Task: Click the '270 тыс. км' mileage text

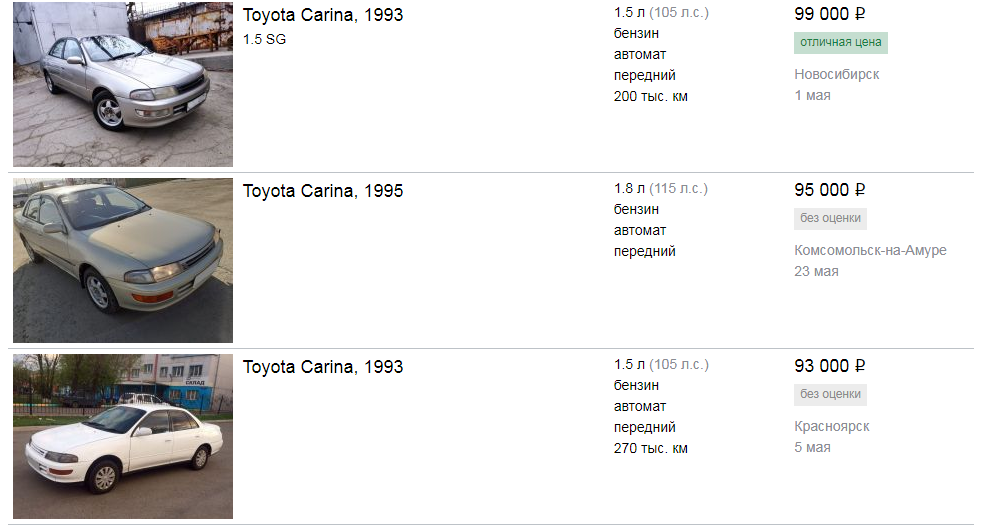Action: (650, 448)
